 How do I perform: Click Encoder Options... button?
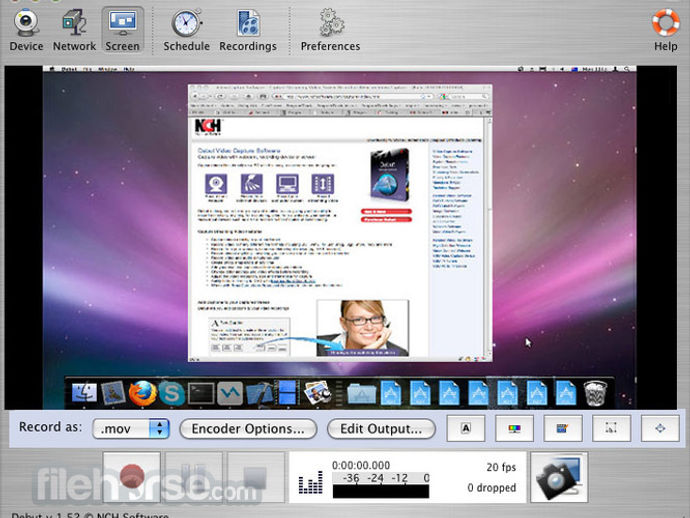pyautogui.click(x=248, y=429)
